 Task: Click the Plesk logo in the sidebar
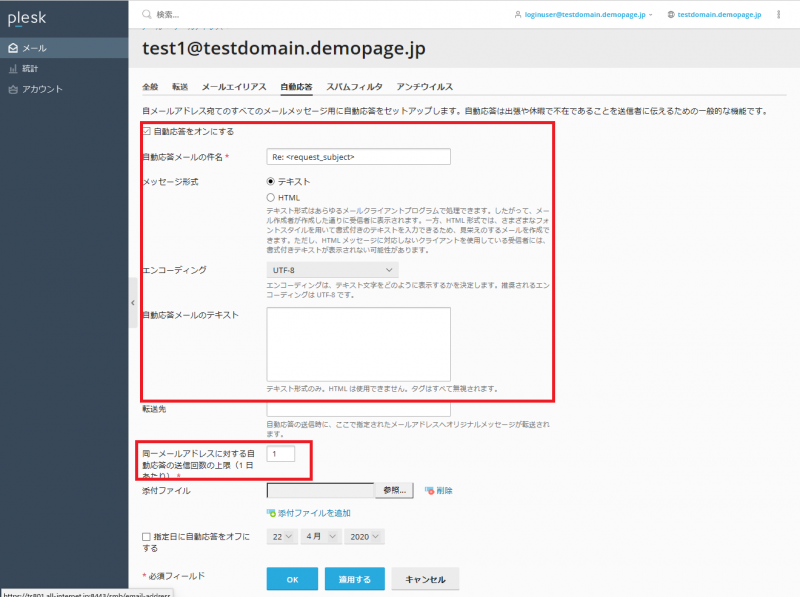(x=27, y=17)
